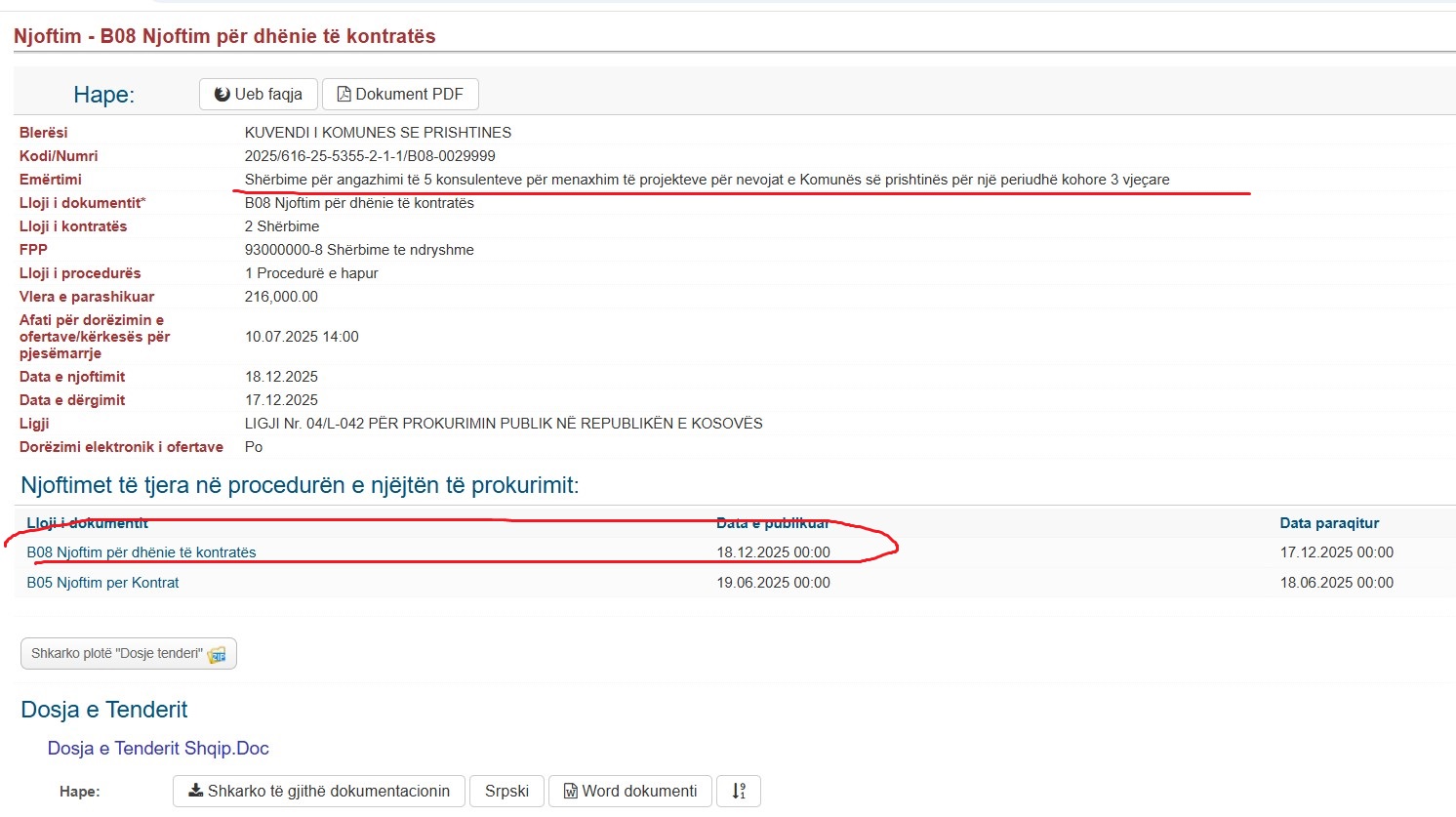Open the Word dokumenti file
This screenshot has height=817, width=1456.
click(x=629, y=791)
